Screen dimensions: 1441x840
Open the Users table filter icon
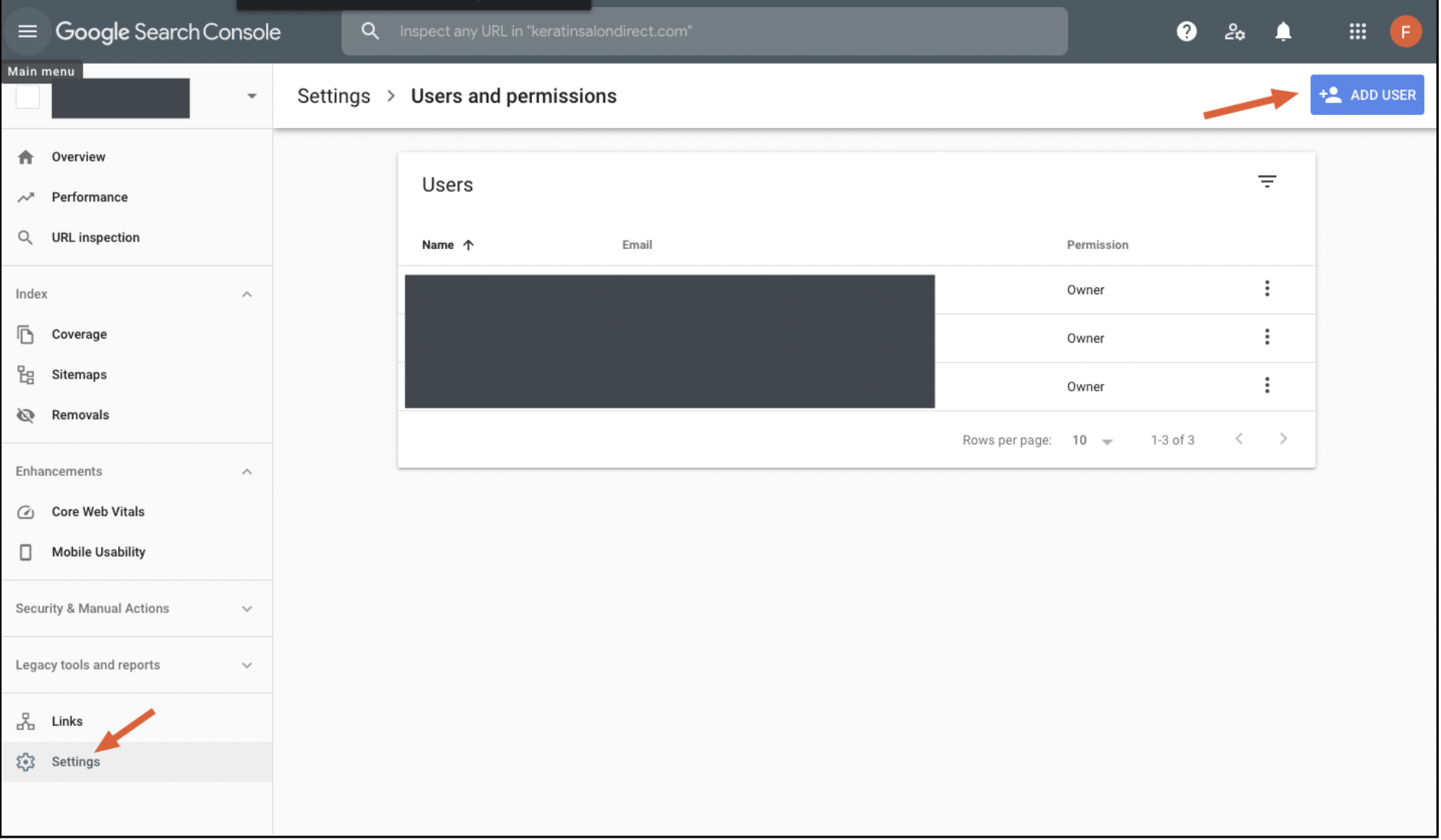click(x=1267, y=182)
